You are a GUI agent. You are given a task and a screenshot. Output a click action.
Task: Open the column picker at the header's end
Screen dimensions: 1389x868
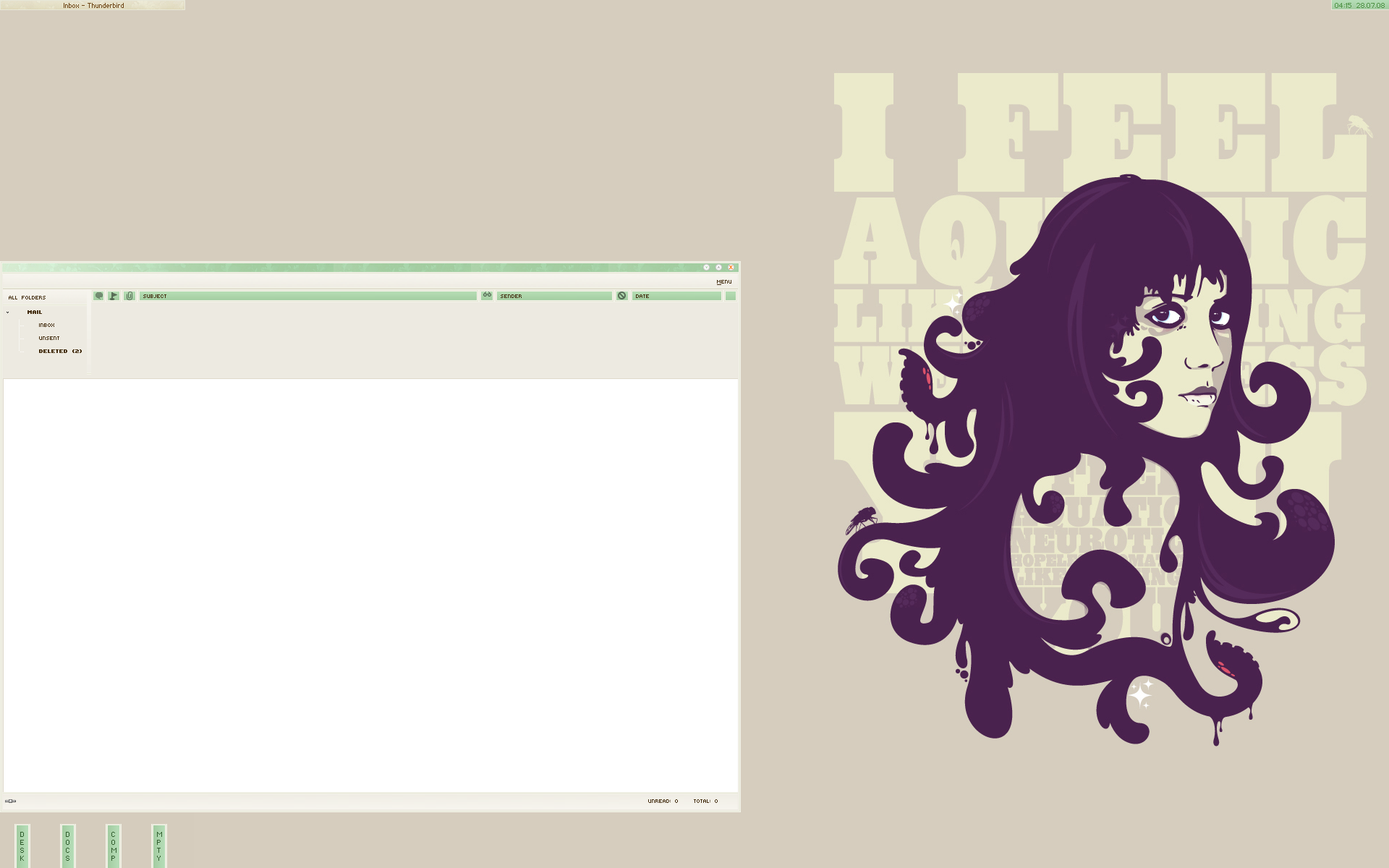click(x=731, y=296)
